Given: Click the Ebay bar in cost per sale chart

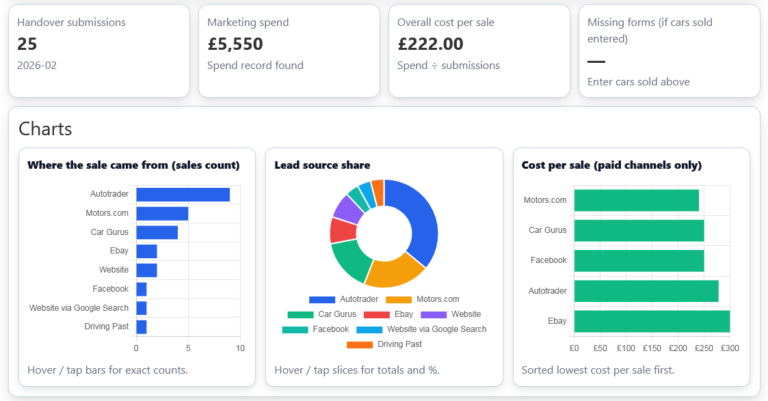Looking at the screenshot, I should pyautogui.click(x=651, y=321).
